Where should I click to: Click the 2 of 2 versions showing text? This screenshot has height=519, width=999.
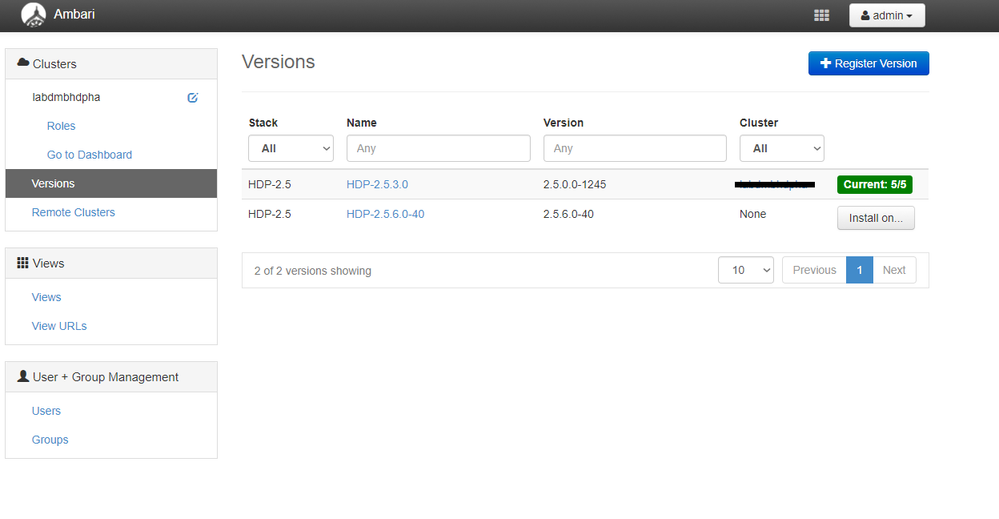[x=313, y=271]
